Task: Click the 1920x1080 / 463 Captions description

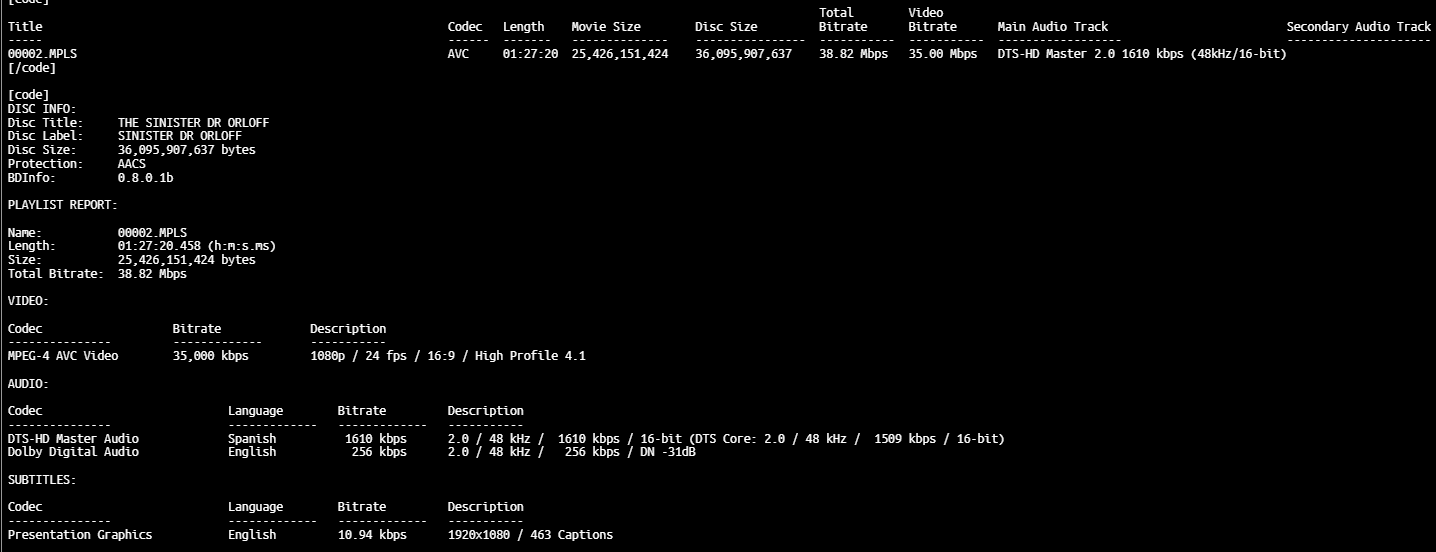Action: tap(530, 535)
